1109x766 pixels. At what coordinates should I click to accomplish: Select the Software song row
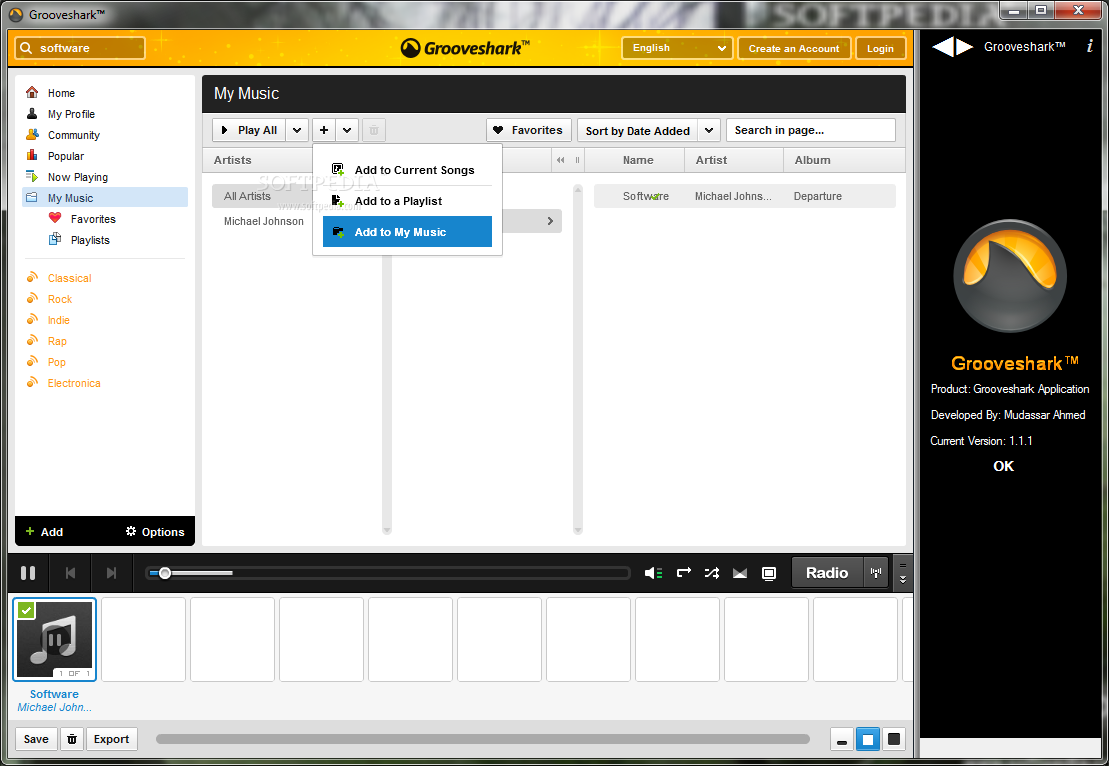745,196
